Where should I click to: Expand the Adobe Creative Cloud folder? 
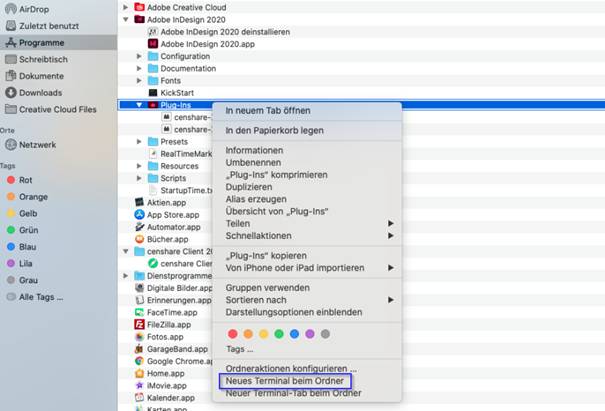pyautogui.click(x=125, y=7)
